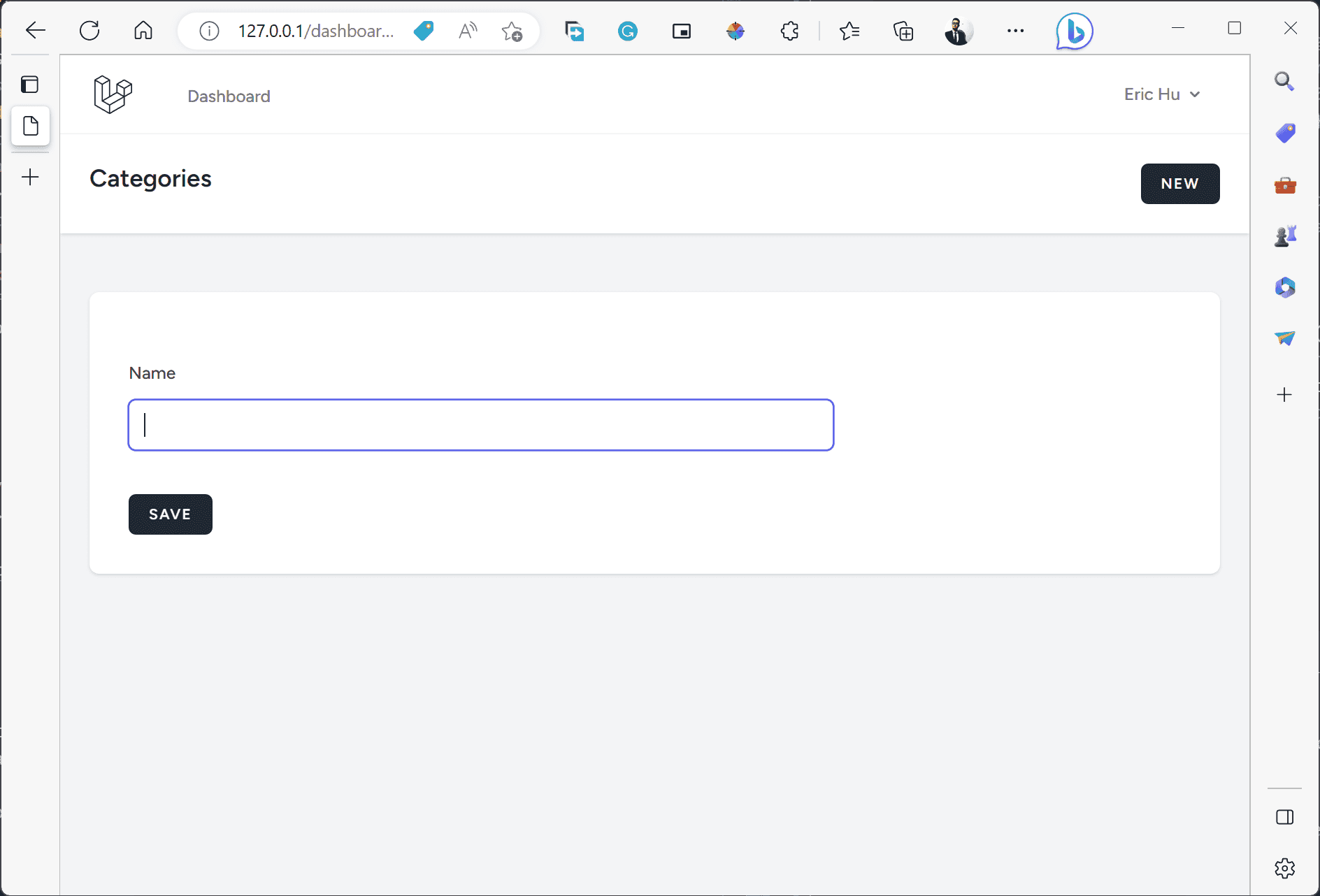Open the translate extension icon
The image size is (1320, 896).
click(574, 31)
